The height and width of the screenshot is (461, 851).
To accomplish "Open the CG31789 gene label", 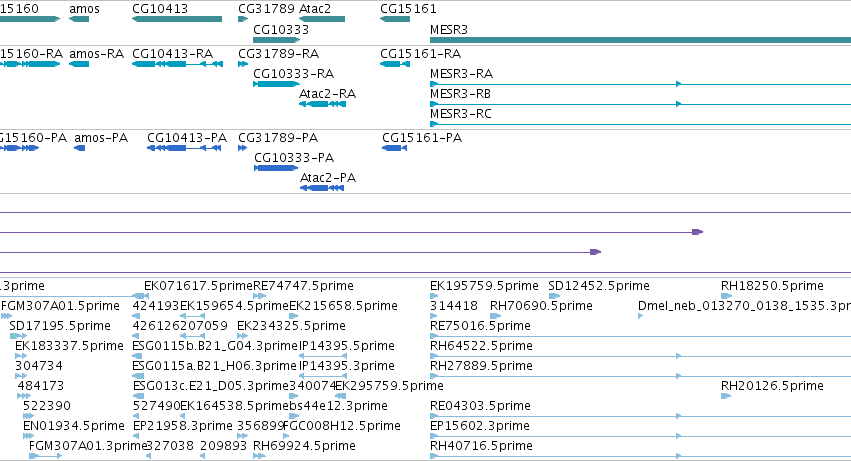I will point(266,9).
